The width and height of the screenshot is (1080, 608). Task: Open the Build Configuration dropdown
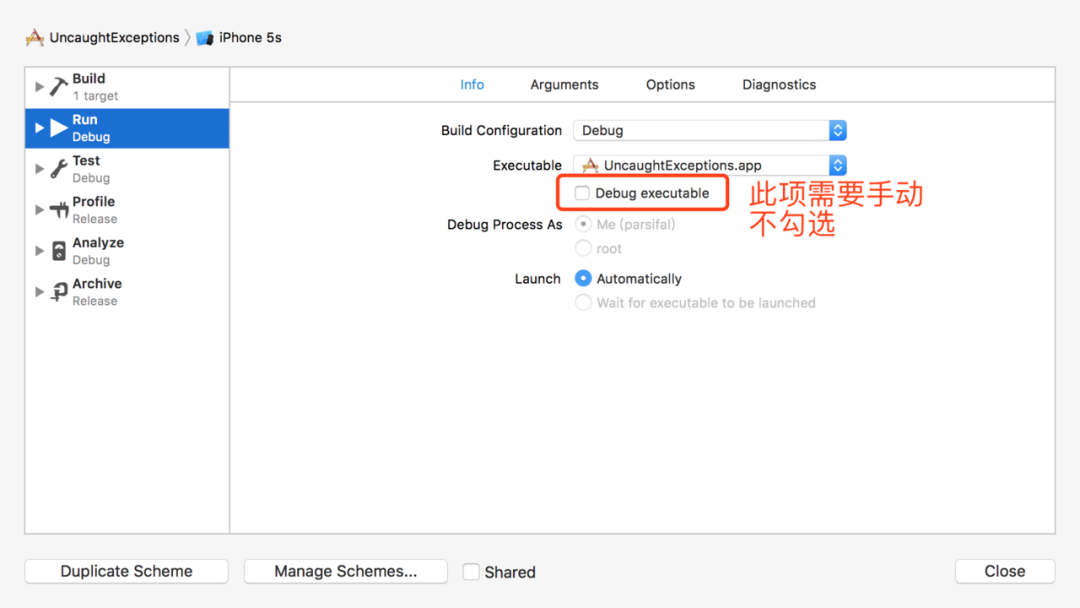coord(710,130)
